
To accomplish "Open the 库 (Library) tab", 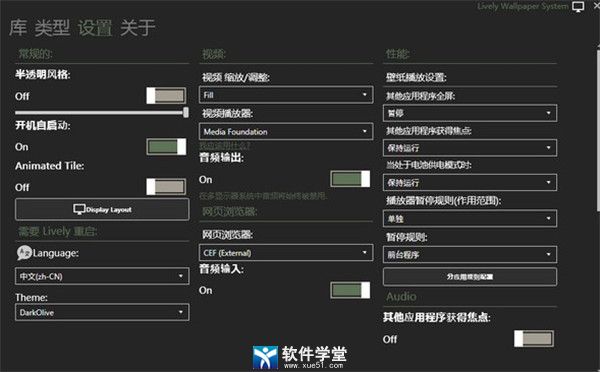I will pos(18,28).
